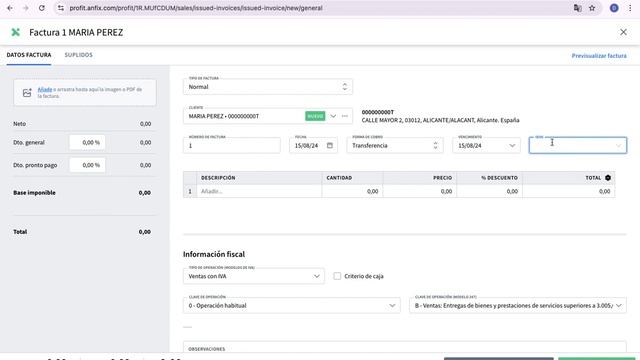Image resolution: width=640 pixels, height=360 pixels.
Task: Click the Total cell in row 1
Action: pos(569,191)
